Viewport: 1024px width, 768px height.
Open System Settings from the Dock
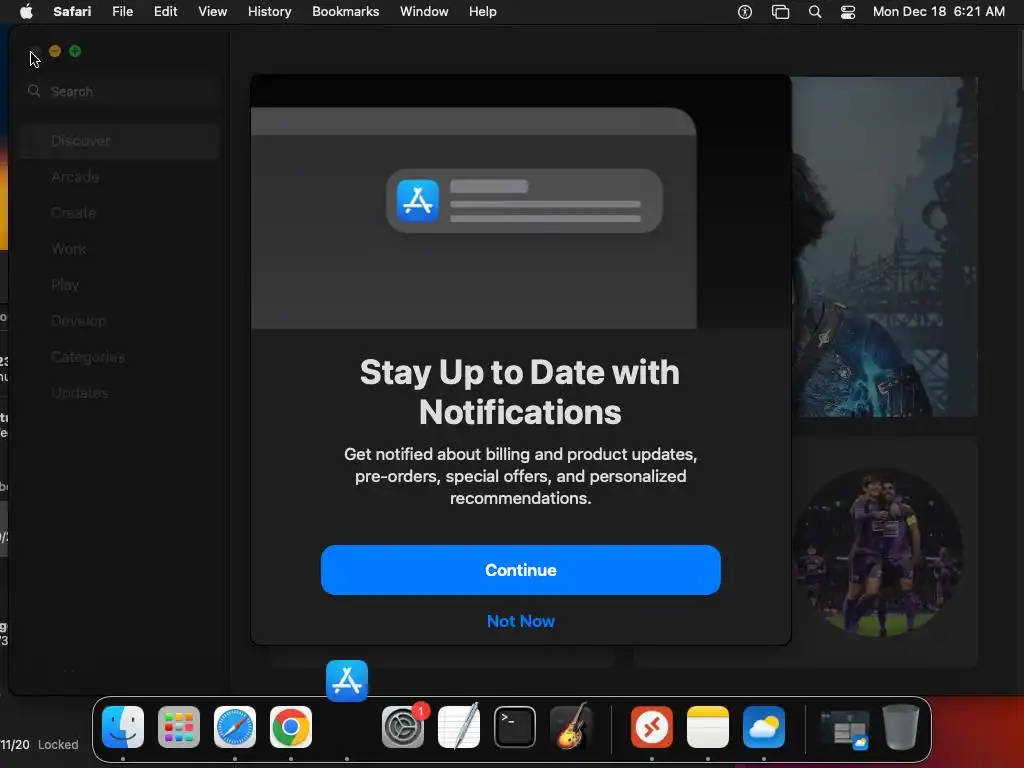[x=403, y=727]
